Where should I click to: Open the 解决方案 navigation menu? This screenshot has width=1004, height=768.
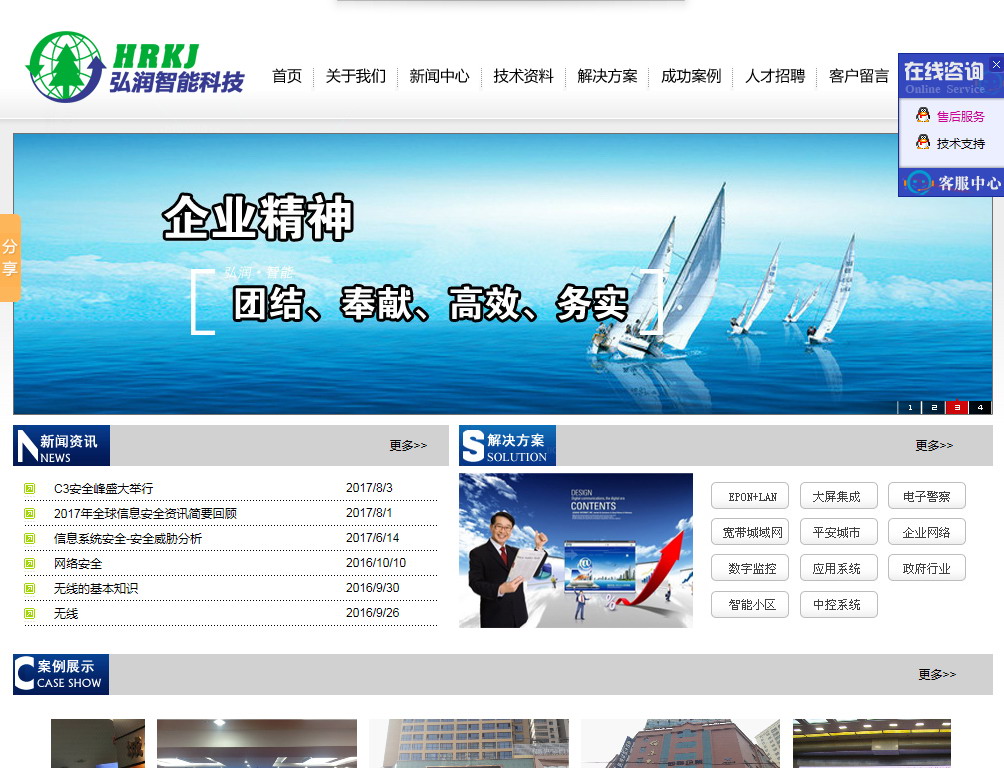click(x=607, y=76)
